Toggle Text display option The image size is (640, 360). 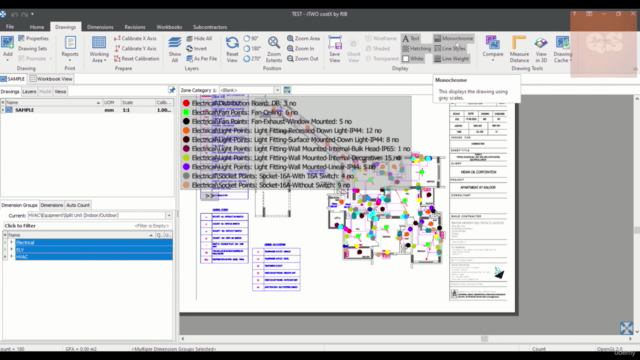tap(411, 38)
